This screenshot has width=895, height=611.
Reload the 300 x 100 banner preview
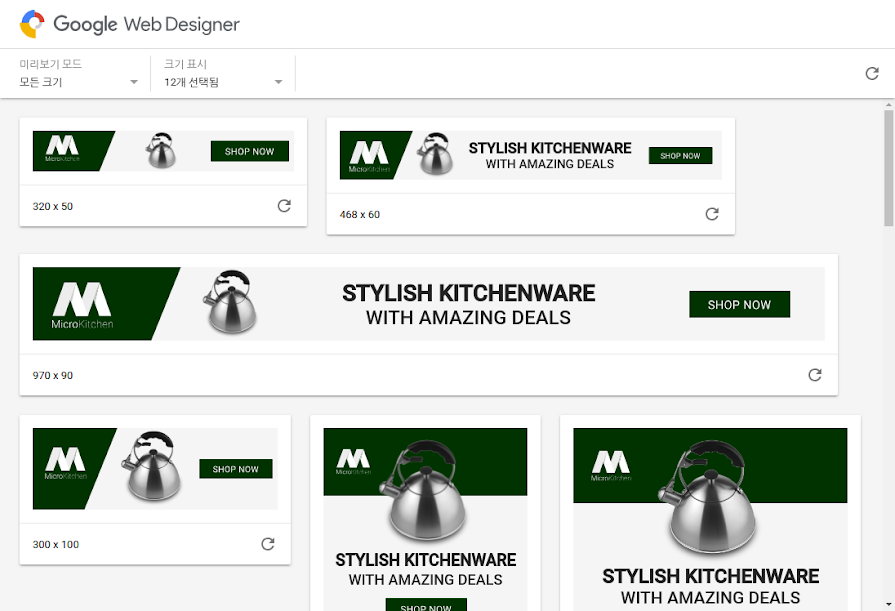[268, 544]
